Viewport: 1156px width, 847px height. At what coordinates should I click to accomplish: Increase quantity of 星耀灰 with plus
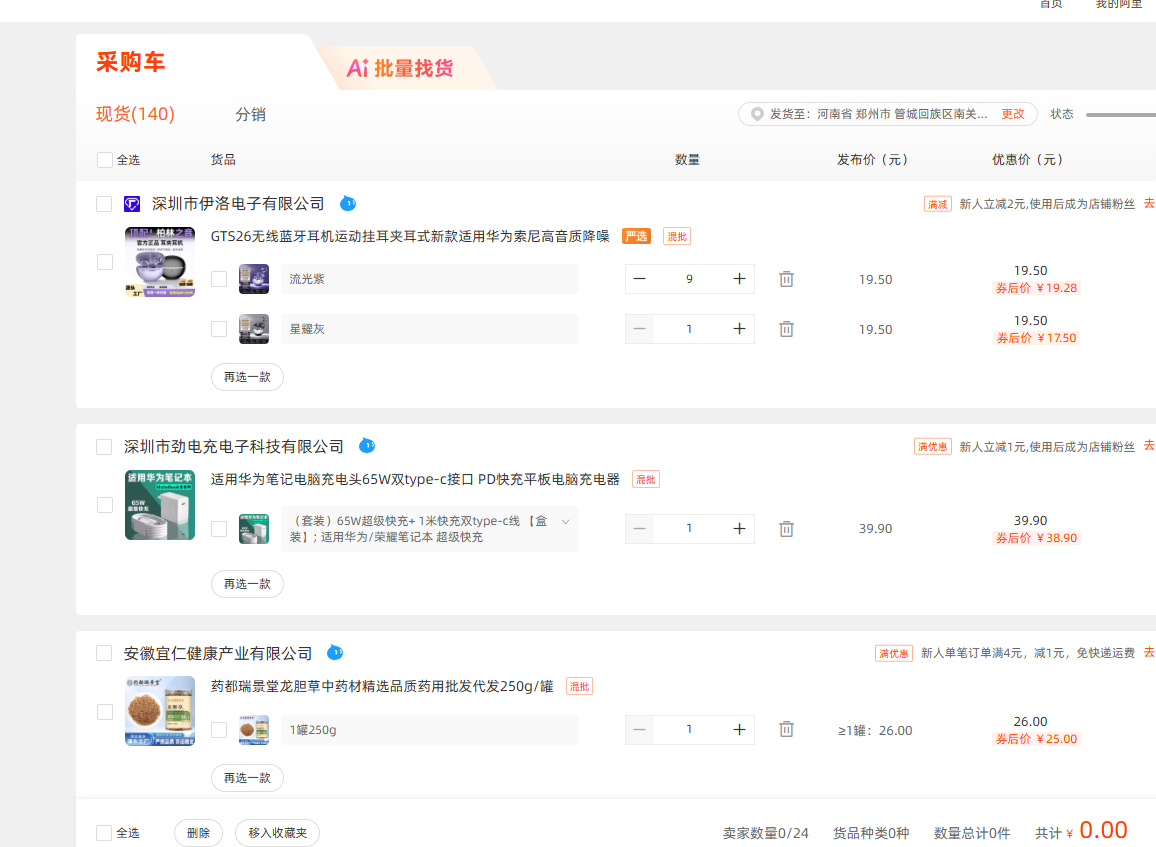(x=739, y=329)
